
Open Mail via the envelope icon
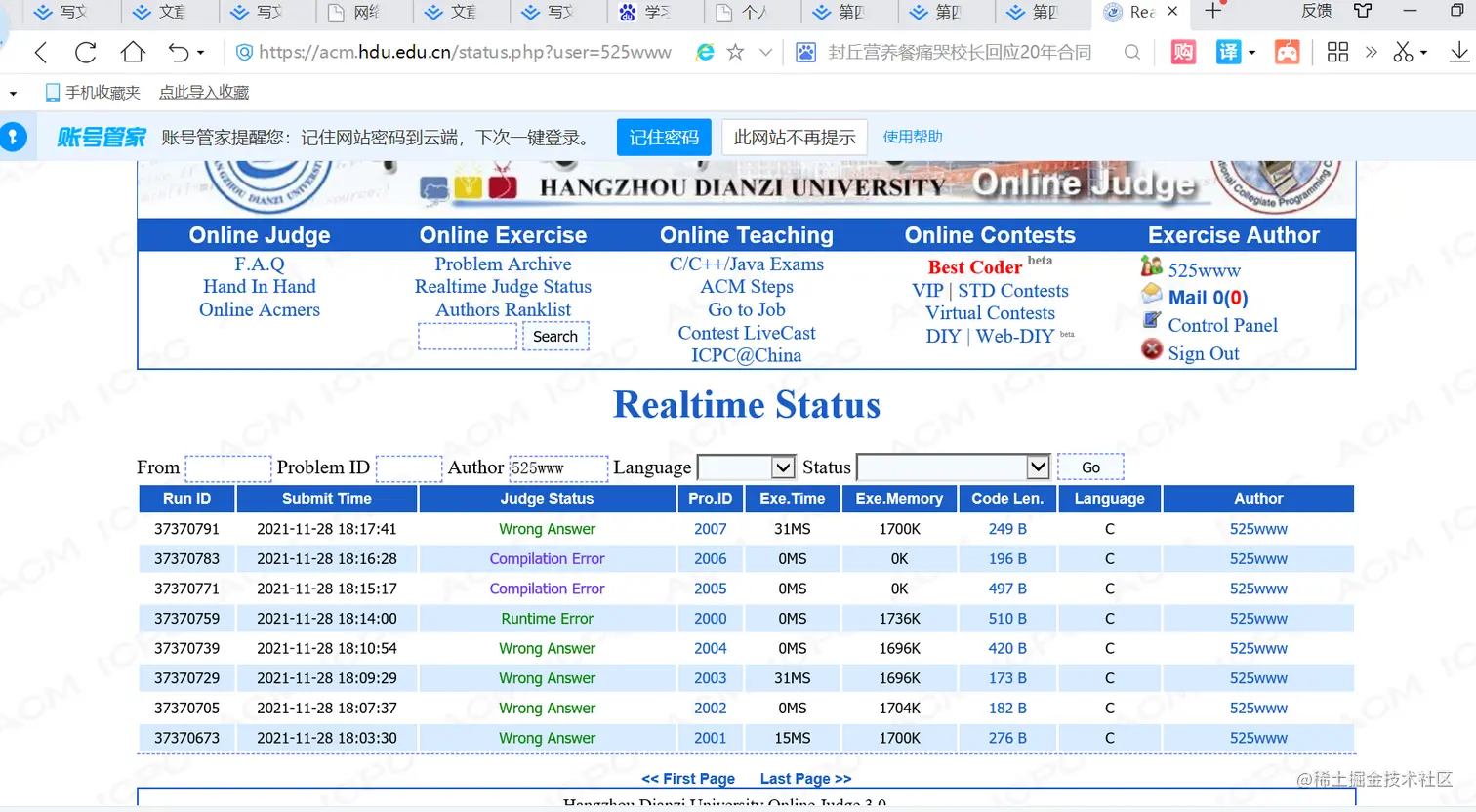(x=1150, y=297)
